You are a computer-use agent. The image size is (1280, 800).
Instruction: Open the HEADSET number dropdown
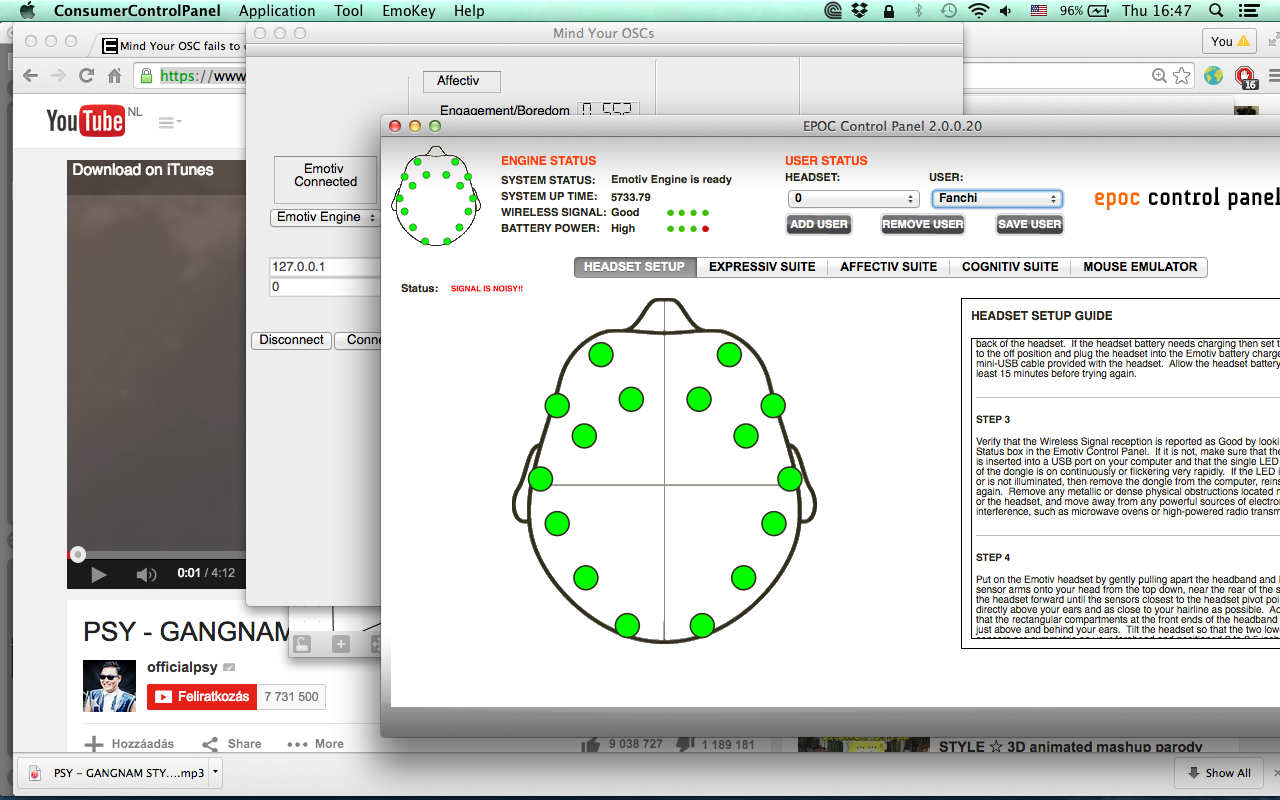tap(854, 199)
